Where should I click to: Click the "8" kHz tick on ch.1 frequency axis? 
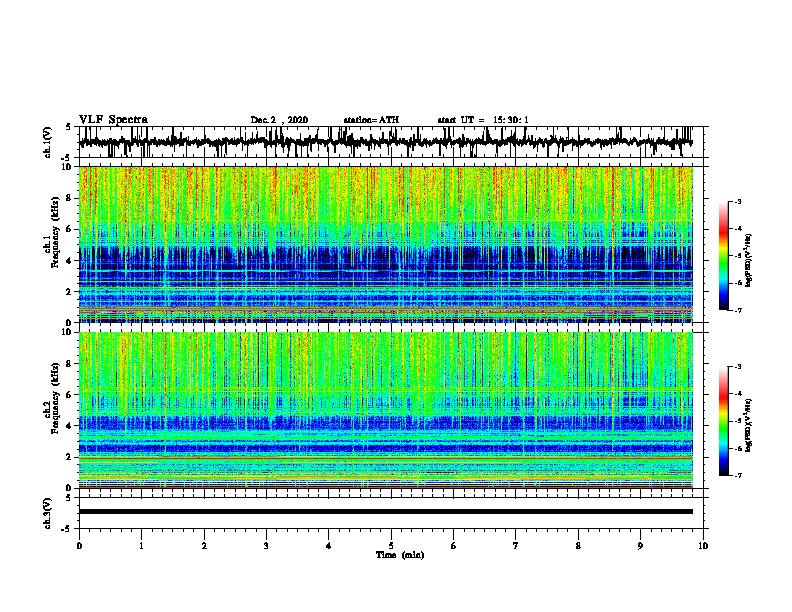click(x=70, y=198)
